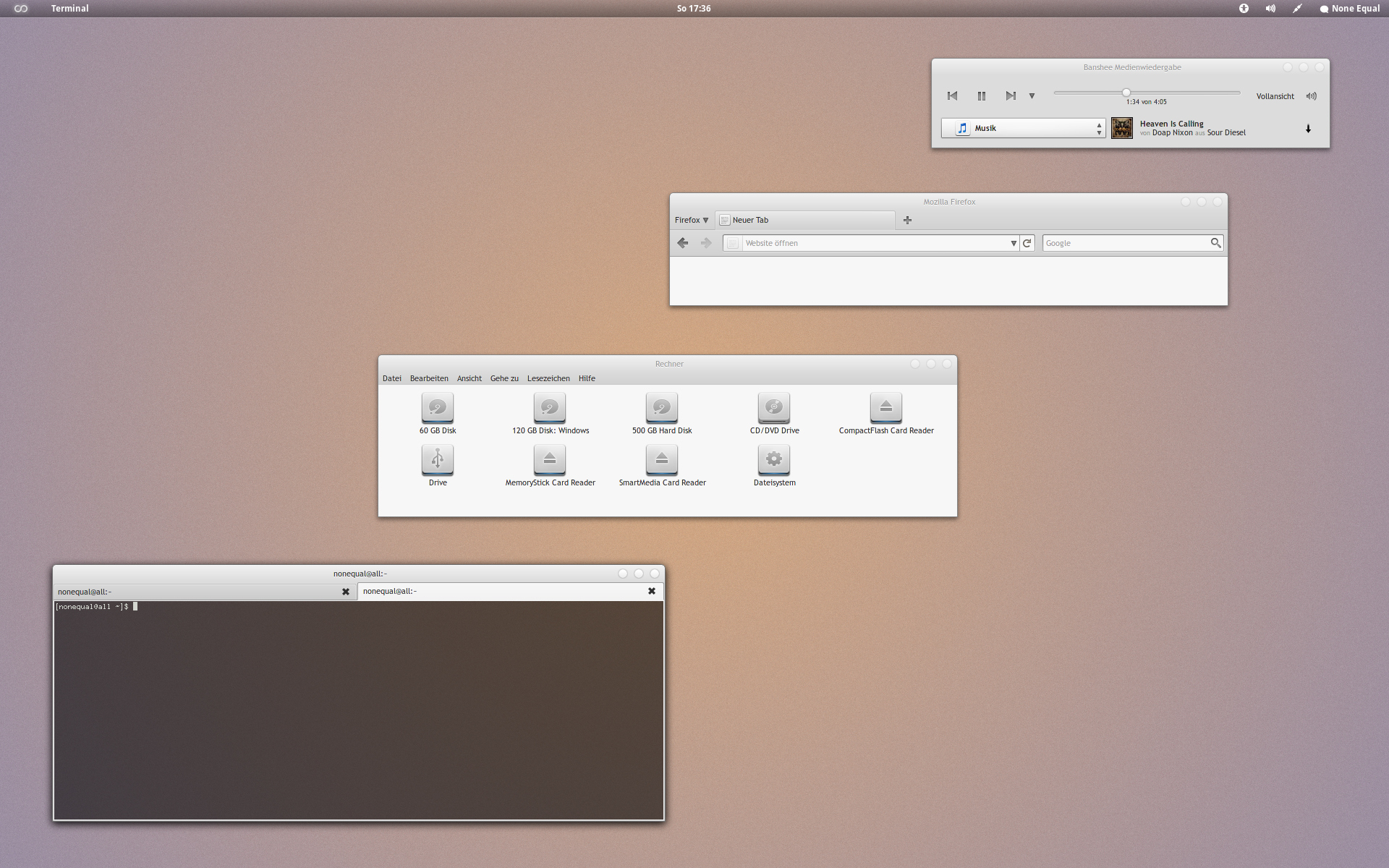This screenshot has height=868, width=1389.
Task: Select the SmartMedia Card Reader icon
Action: pos(662,460)
